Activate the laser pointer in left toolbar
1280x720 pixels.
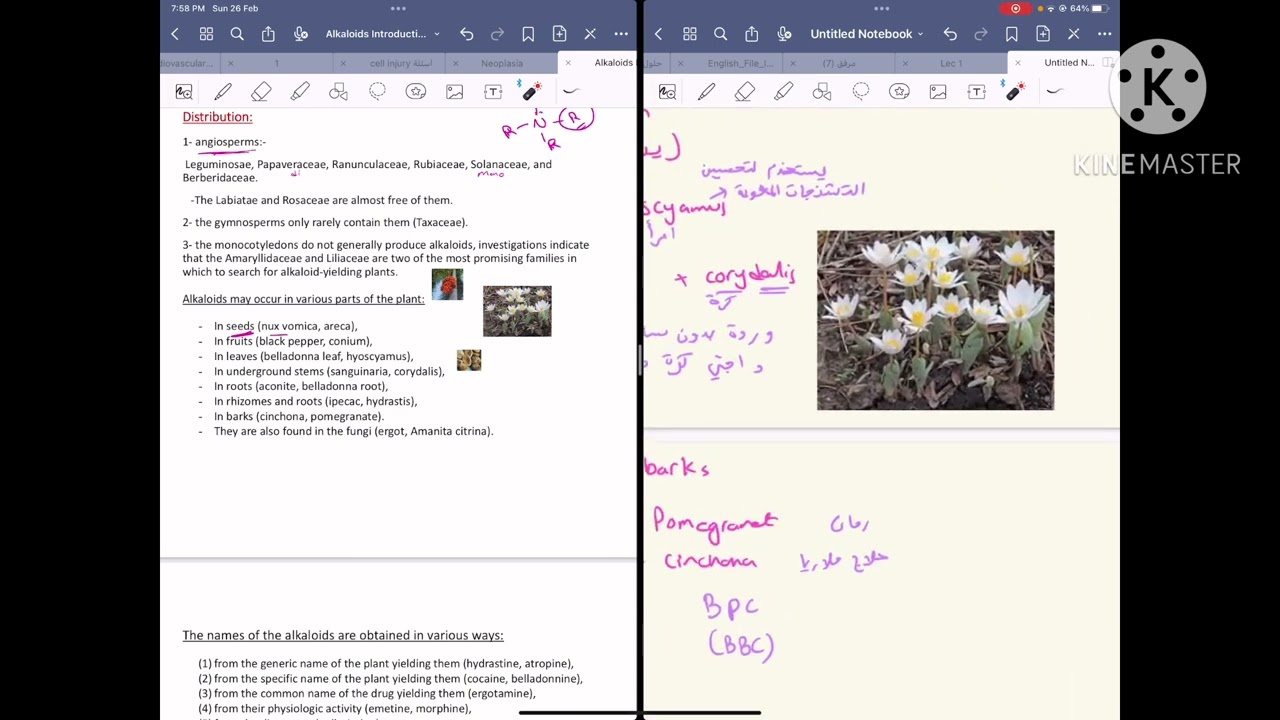pos(531,92)
